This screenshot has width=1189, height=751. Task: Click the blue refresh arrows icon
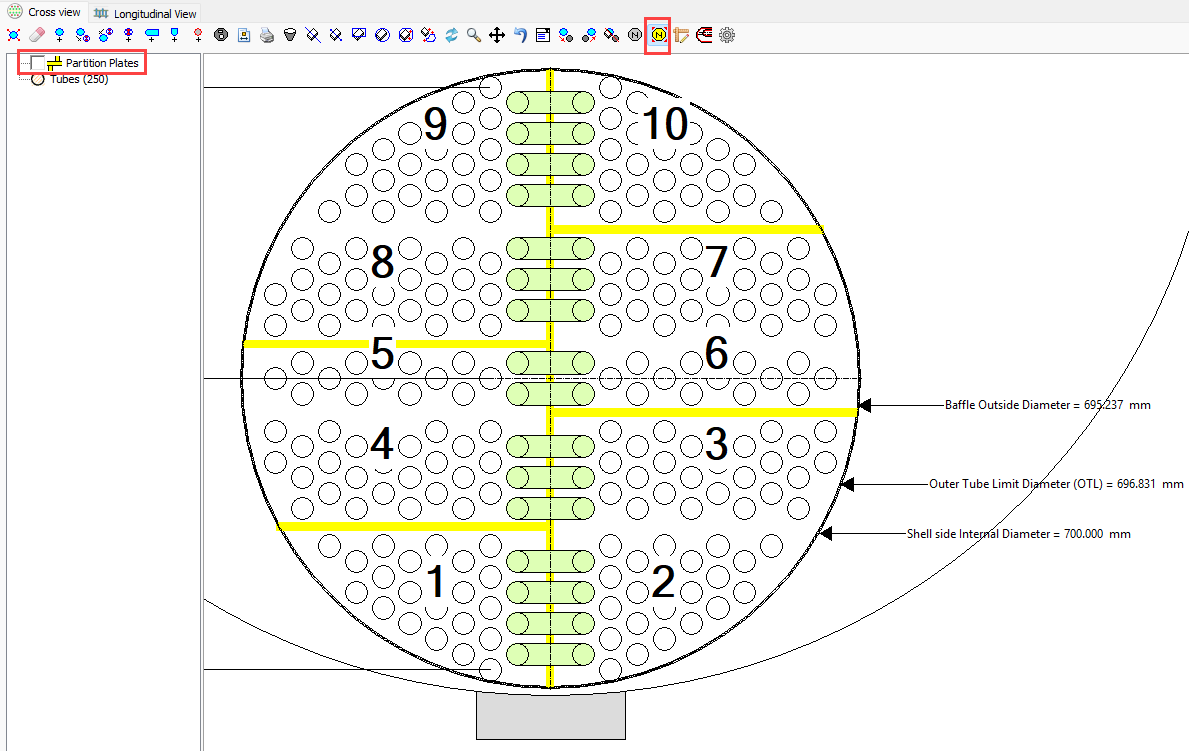(x=451, y=35)
